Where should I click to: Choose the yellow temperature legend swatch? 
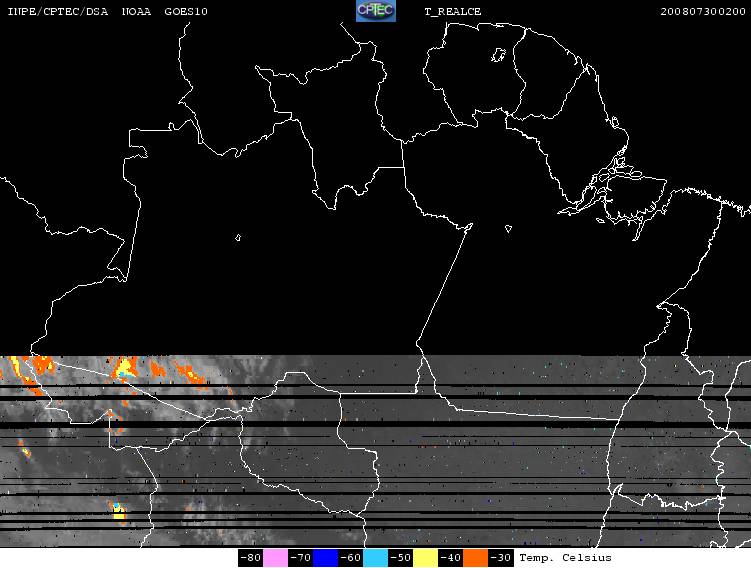tap(425, 558)
